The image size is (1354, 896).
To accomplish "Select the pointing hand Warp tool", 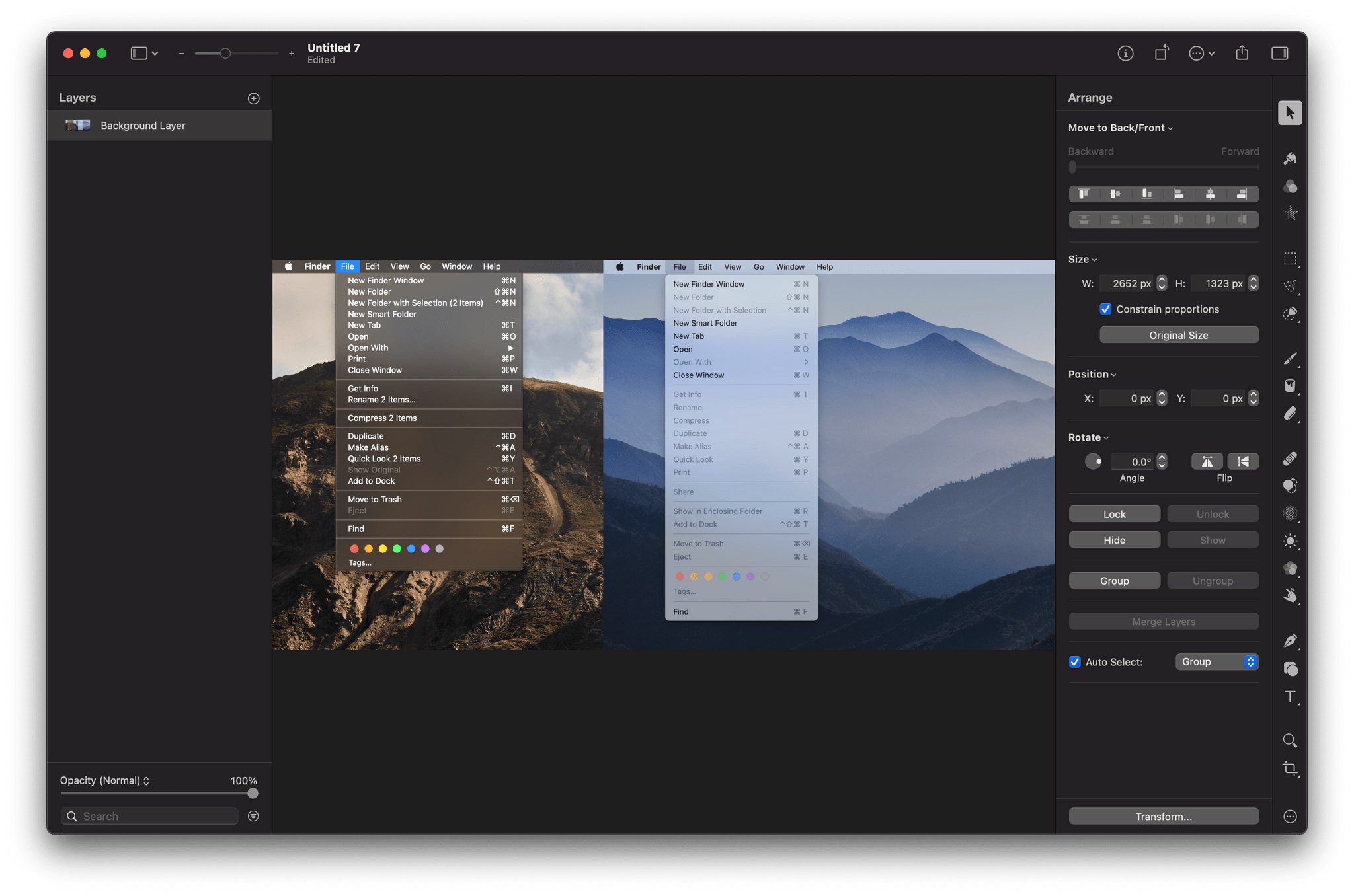I will pos(1290,596).
